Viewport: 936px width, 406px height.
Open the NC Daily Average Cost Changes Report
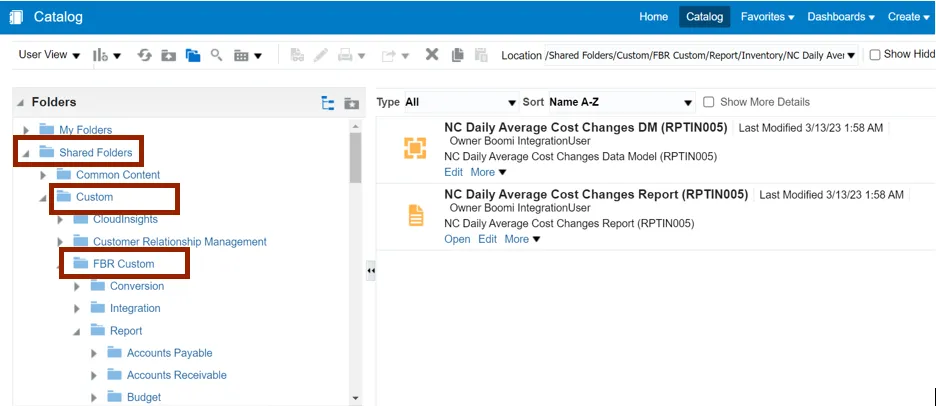(456, 239)
